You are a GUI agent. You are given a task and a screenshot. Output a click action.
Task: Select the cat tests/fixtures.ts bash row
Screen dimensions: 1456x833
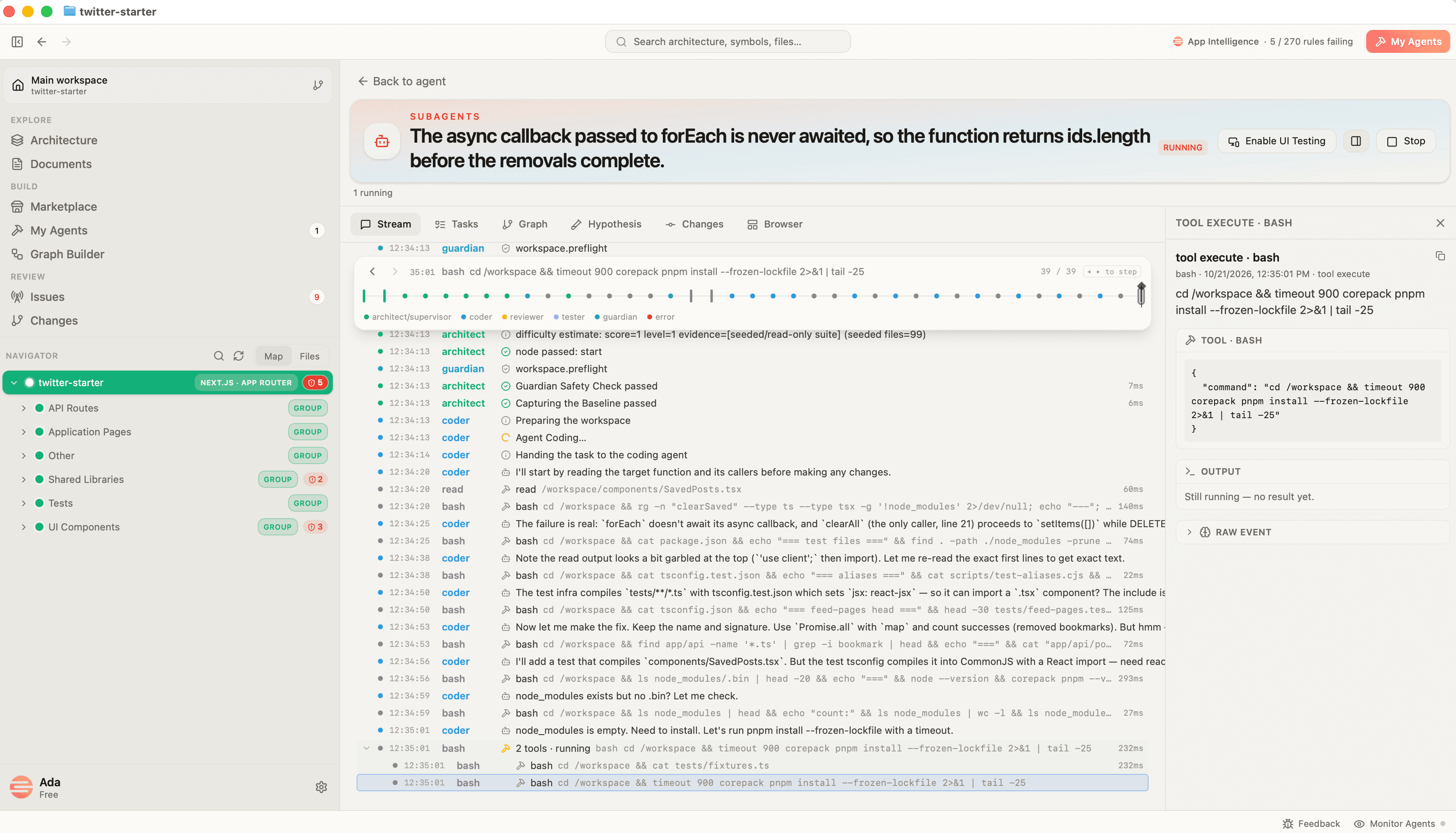point(753,765)
